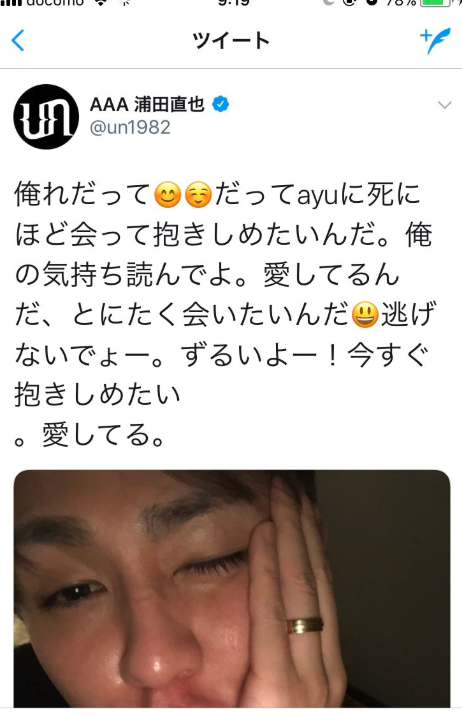The image size is (462, 718).
Task: Open the black 'un' profile avatar
Action: (x=46, y=117)
